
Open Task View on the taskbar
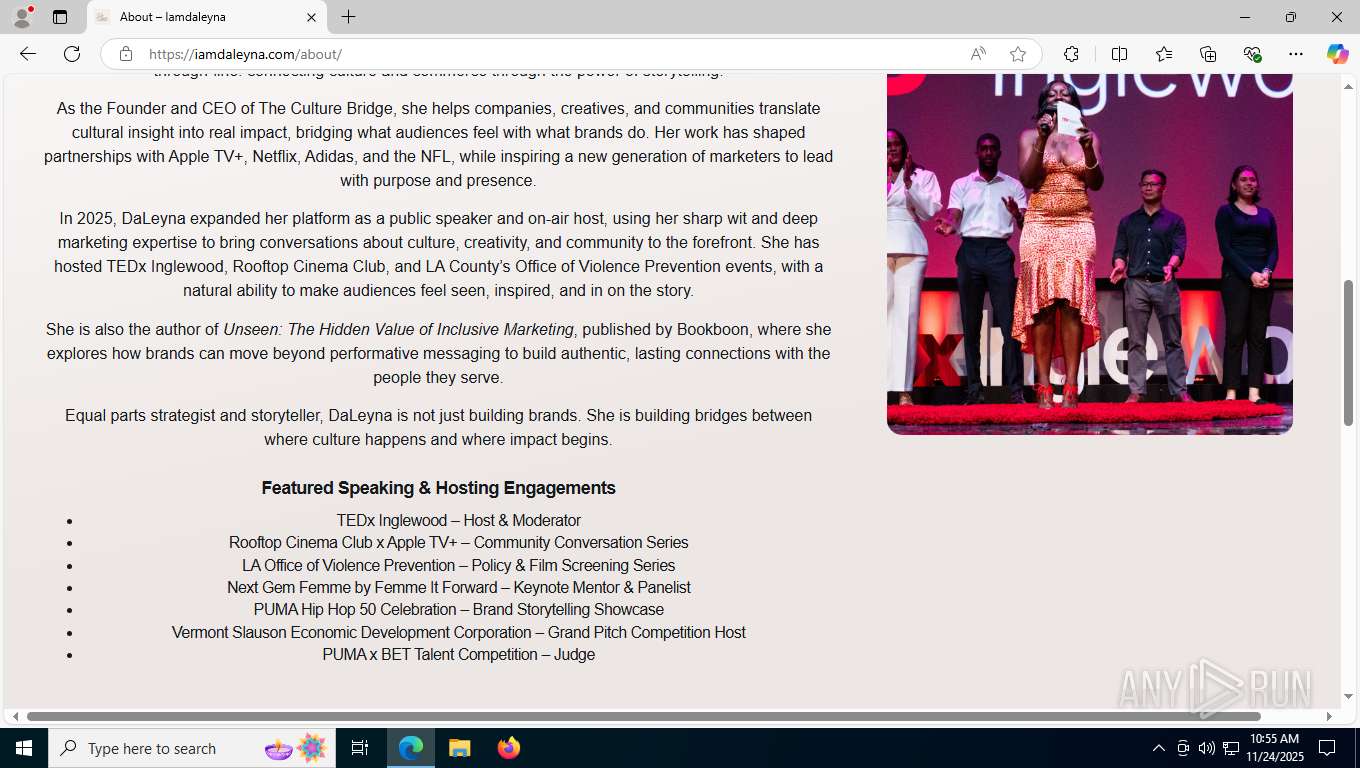[x=360, y=748]
